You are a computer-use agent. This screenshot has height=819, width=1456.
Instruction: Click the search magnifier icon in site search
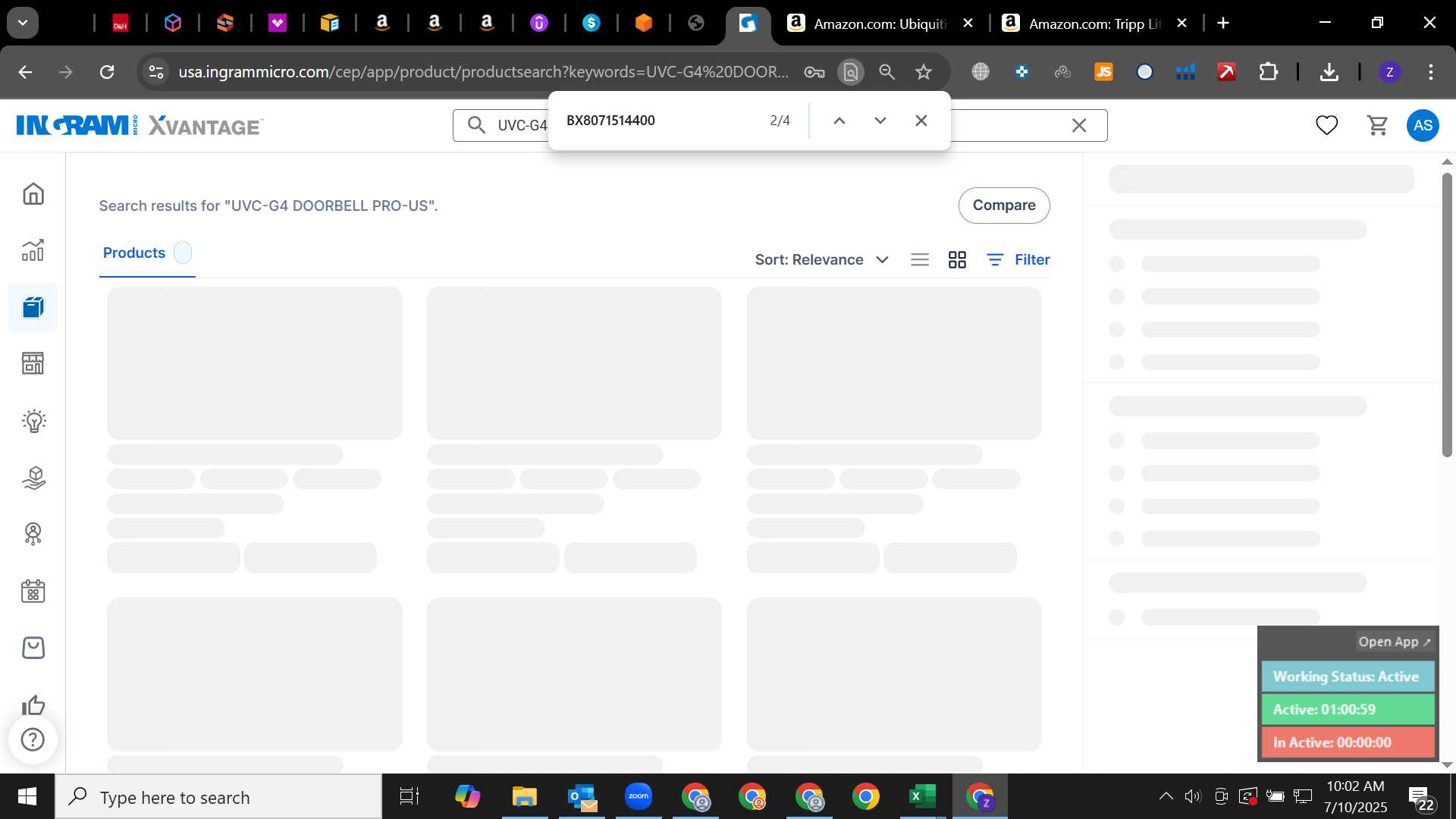click(x=476, y=125)
